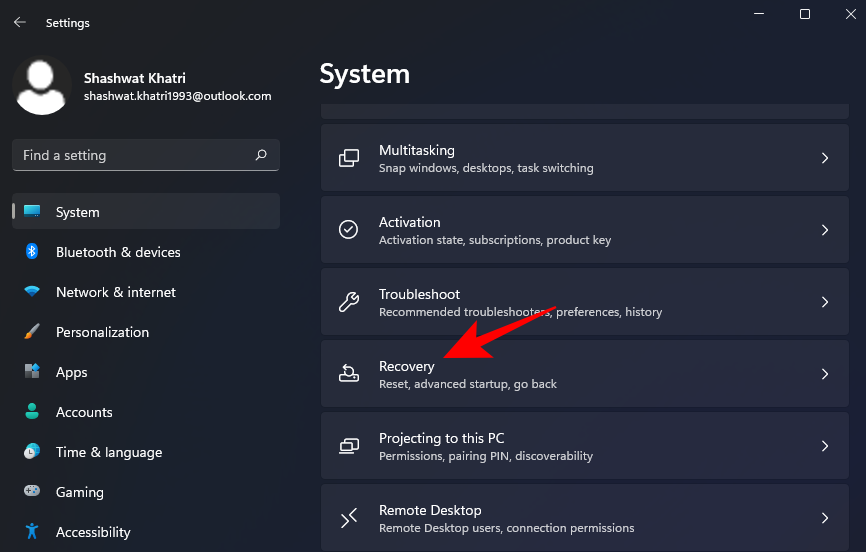Click the Accounts person icon
The height and width of the screenshot is (552, 866).
(x=32, y=412)
